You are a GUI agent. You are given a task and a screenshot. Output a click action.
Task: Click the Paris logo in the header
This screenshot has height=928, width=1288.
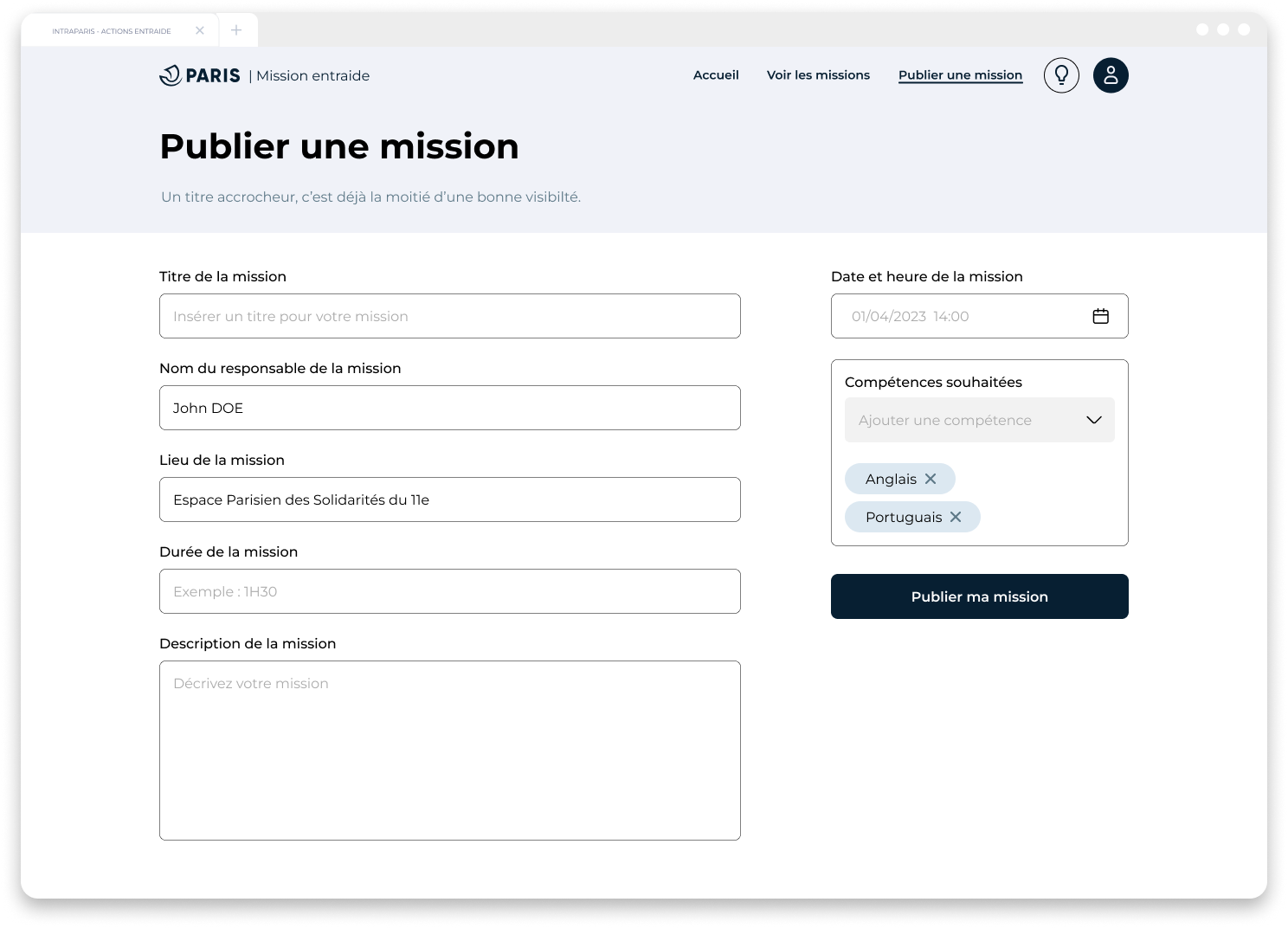[200, 75]
